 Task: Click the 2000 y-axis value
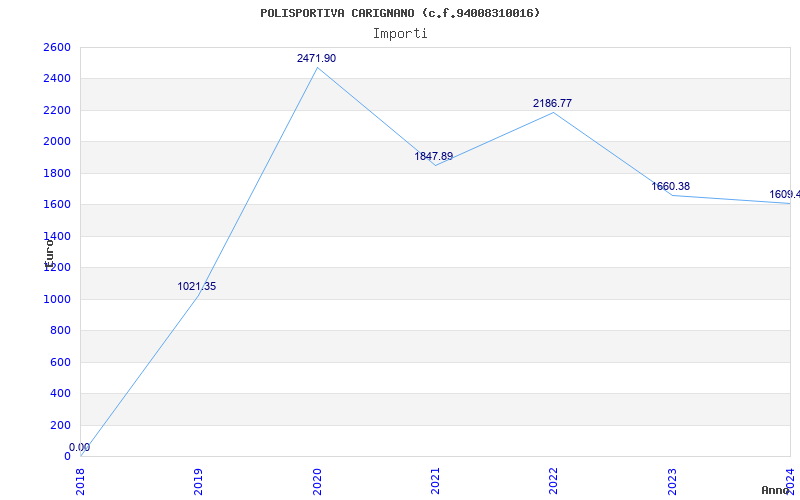57,142
